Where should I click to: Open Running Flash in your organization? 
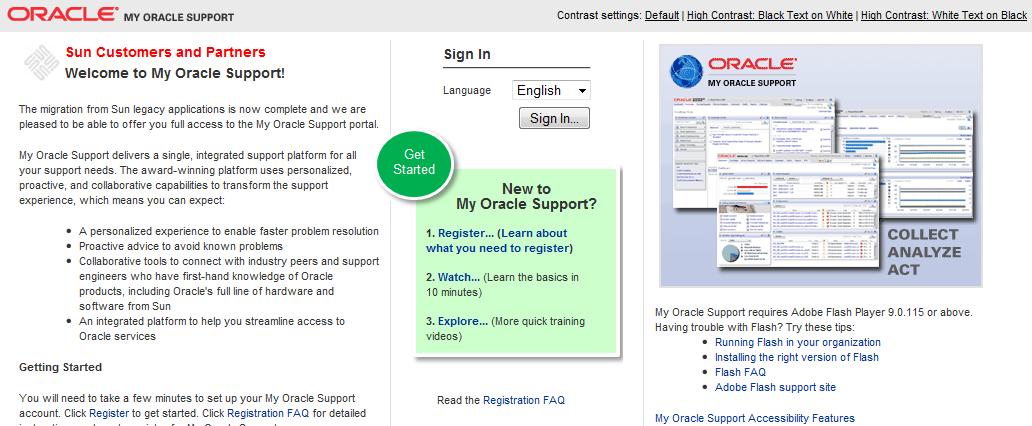point(798,342)
